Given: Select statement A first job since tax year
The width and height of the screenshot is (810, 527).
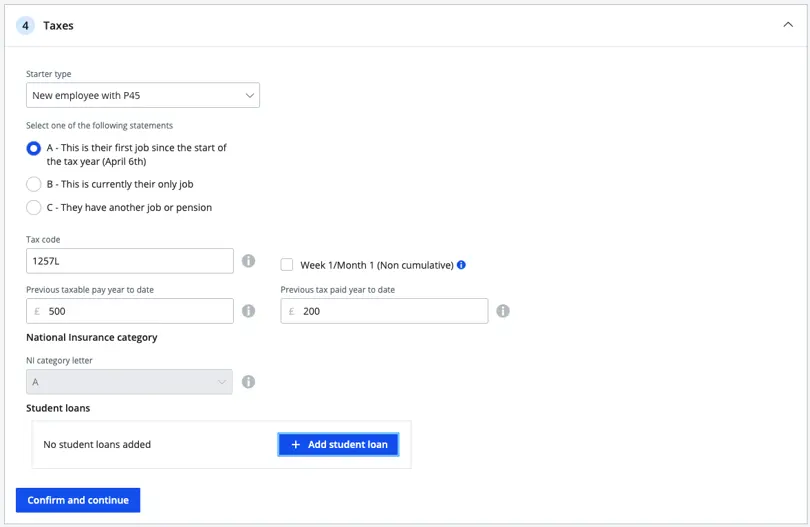Looking at the screenshot, I should tap(34, 148).
